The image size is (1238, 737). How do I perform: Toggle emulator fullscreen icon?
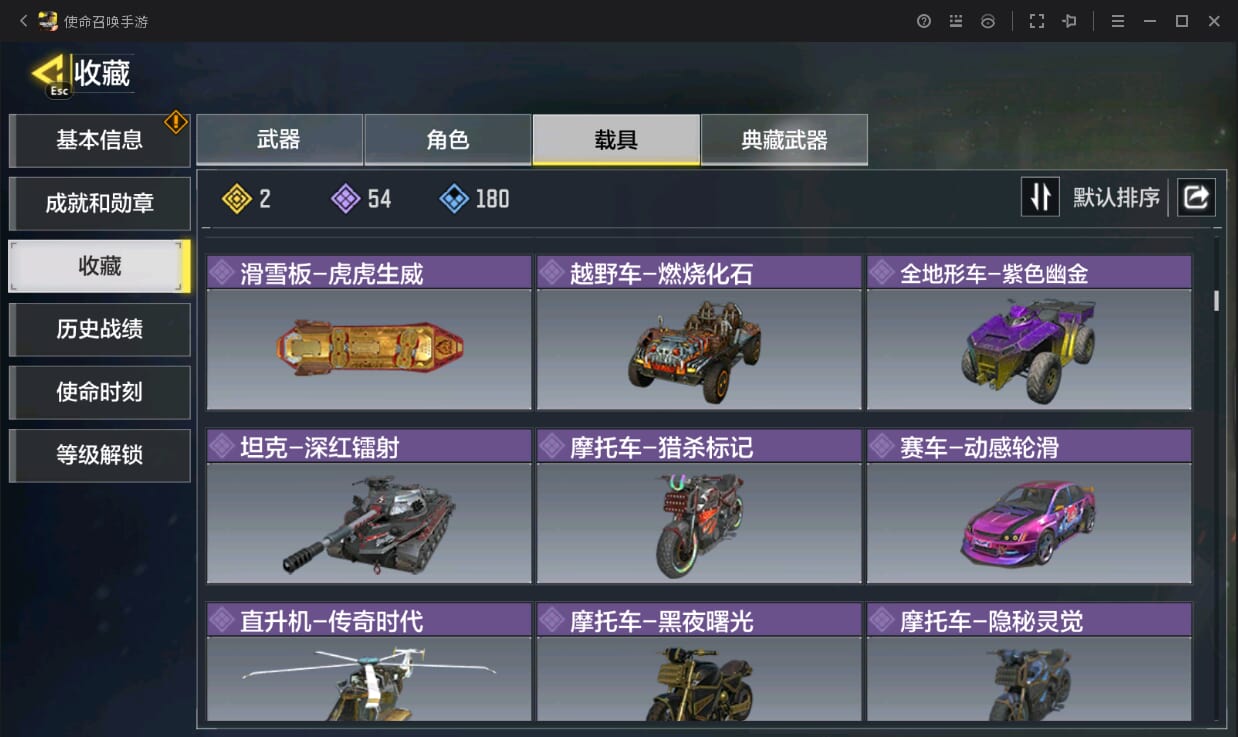pyautogui.click(x=1037, y=21)
